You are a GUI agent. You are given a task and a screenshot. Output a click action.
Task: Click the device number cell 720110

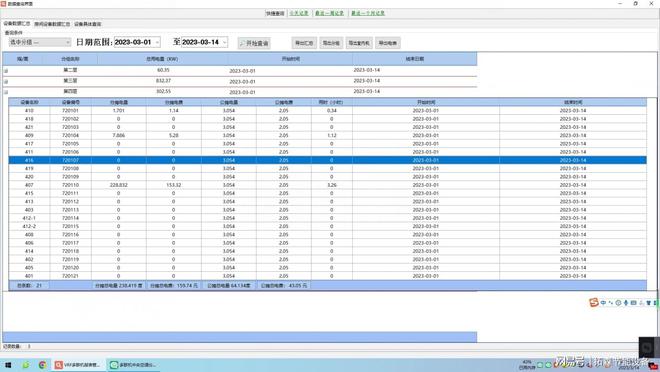[70, 185]
